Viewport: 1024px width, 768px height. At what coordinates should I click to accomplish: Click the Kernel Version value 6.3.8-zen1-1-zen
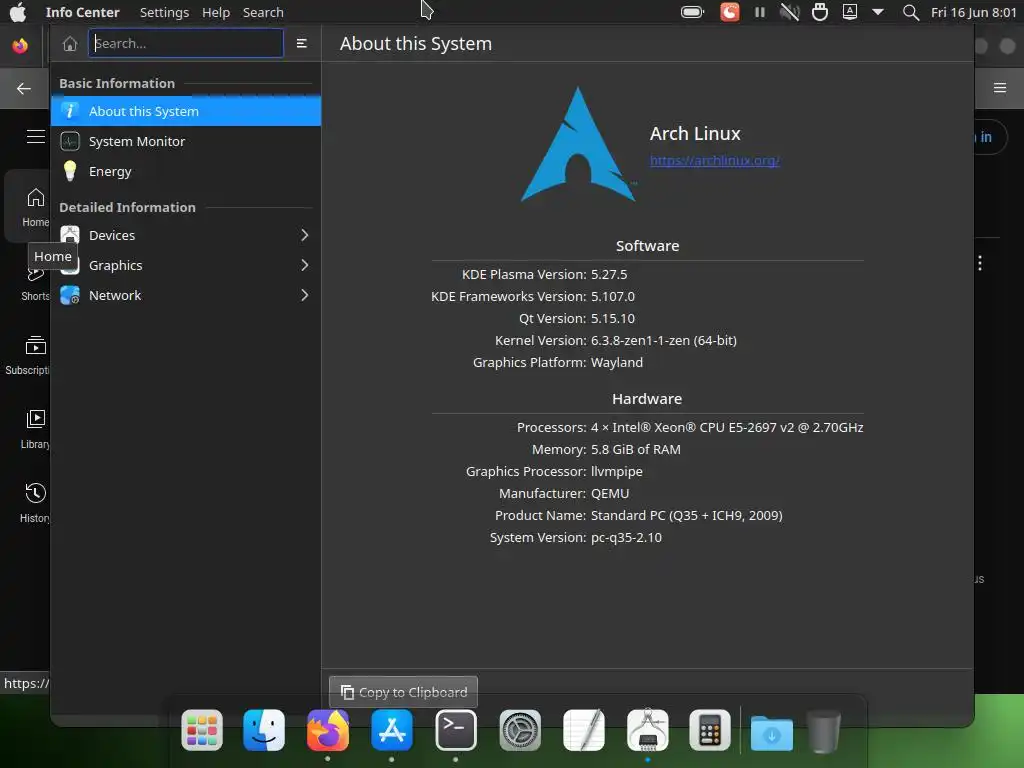[664, 340]
